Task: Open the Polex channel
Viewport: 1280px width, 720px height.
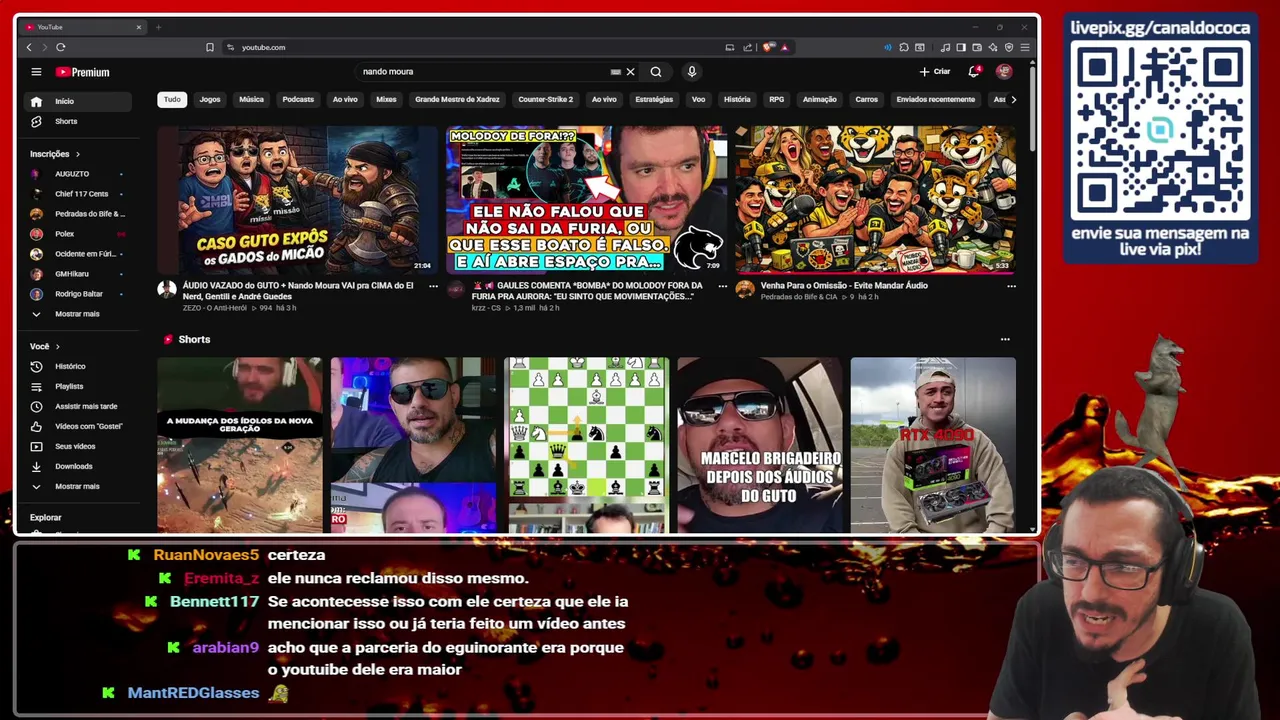Action: pos(78,234)
